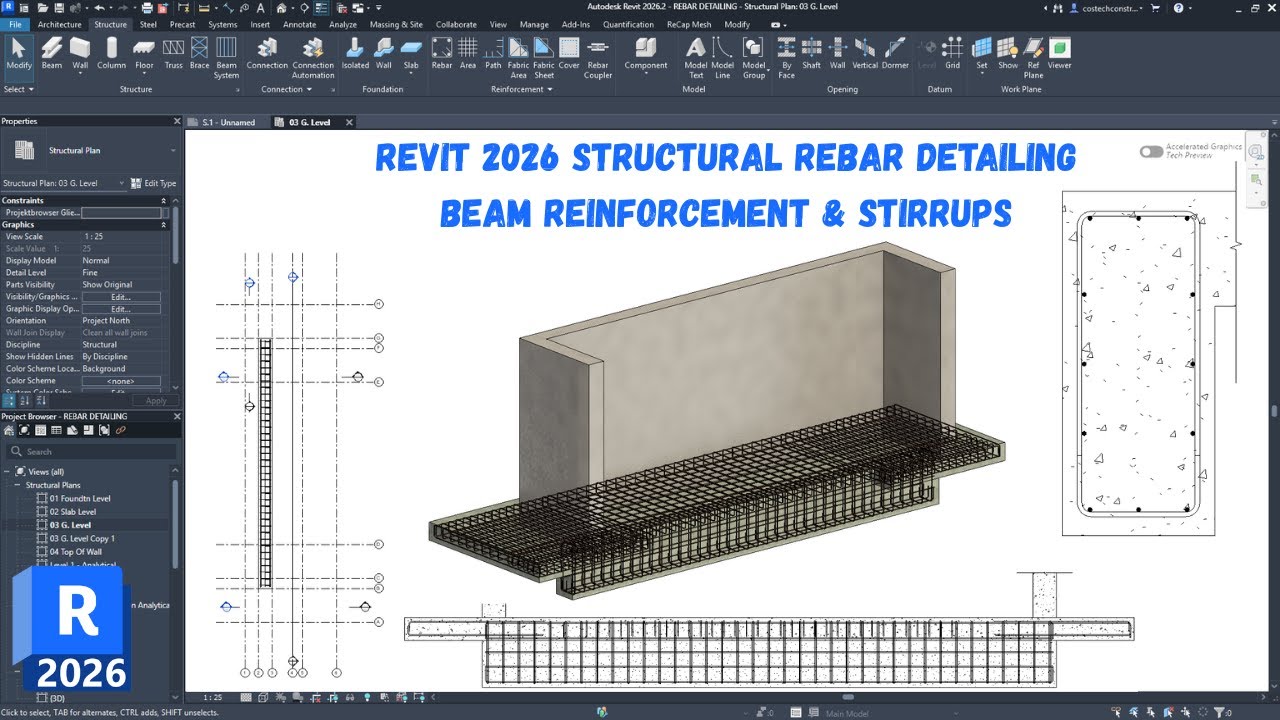The width and height of the screenshot is (1280, 720).
Task: Select the Rebar Coupler tool
Action: point(598,58)
